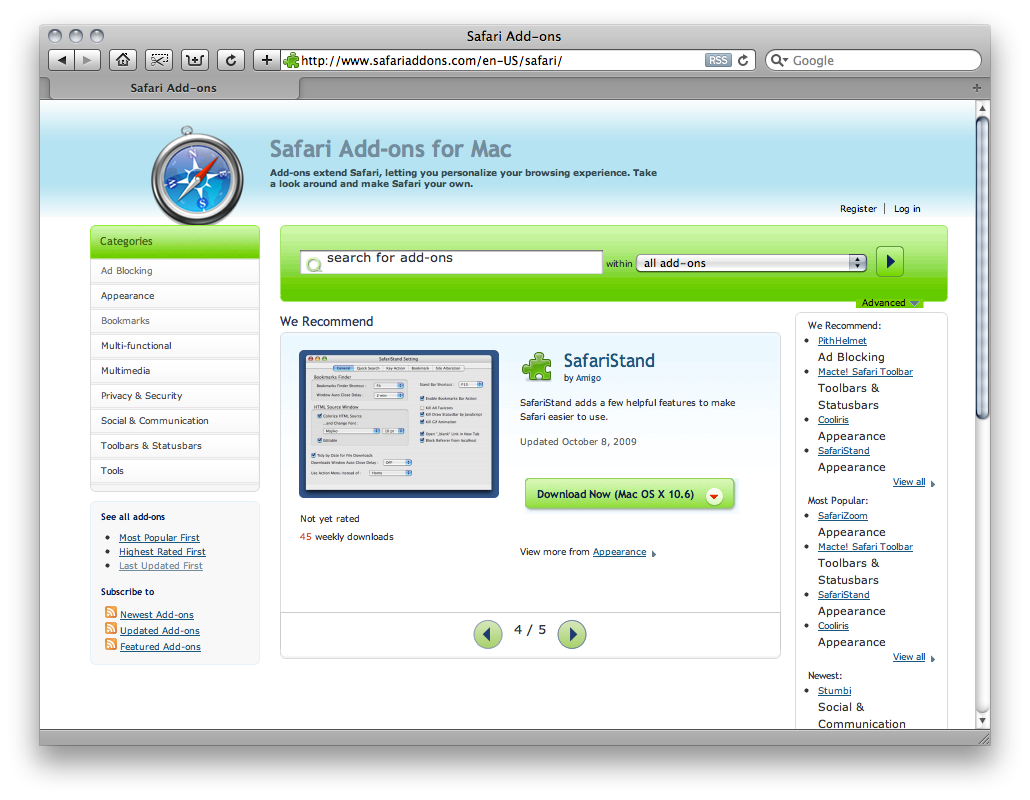Select the Privacy & Security category
This screenshot has width=1030, height=800.
pyautogui.click(x=140, y=395)
